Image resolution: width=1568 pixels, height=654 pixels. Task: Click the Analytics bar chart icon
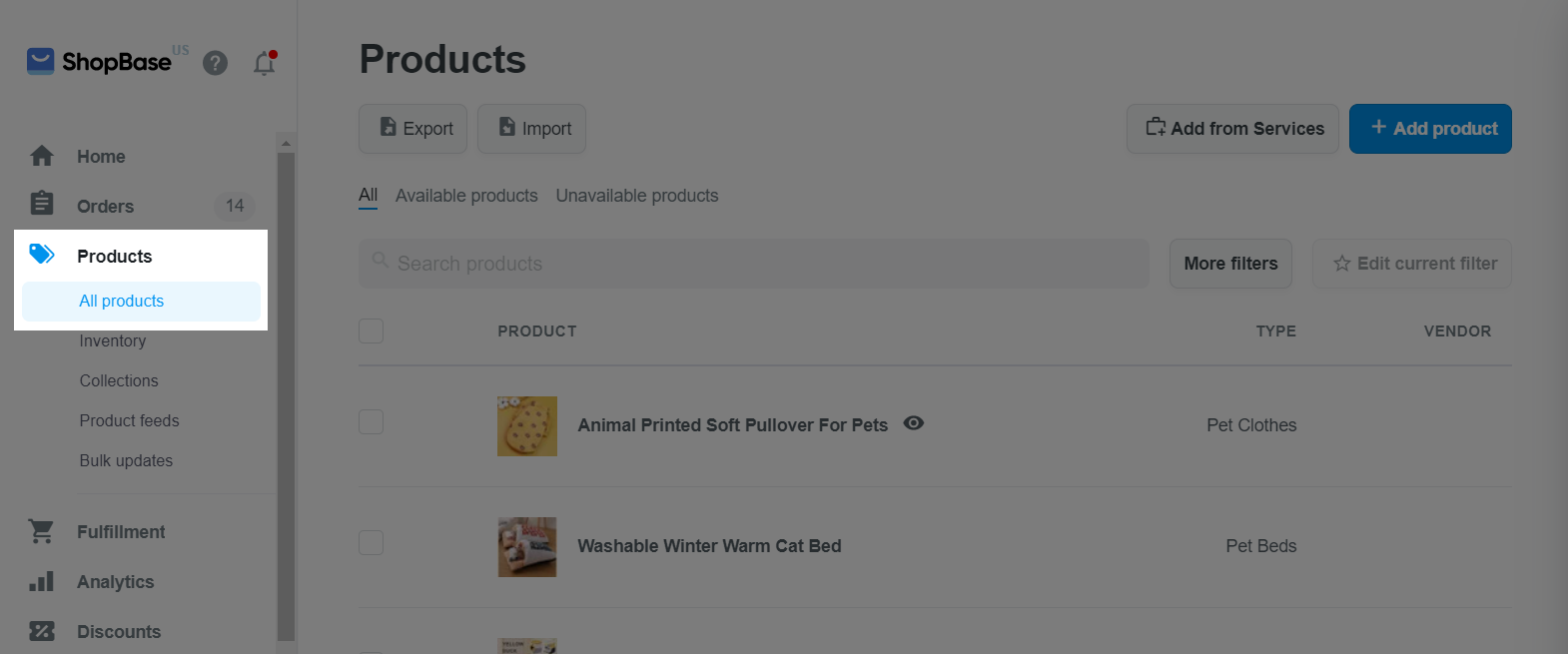[42, 582]
